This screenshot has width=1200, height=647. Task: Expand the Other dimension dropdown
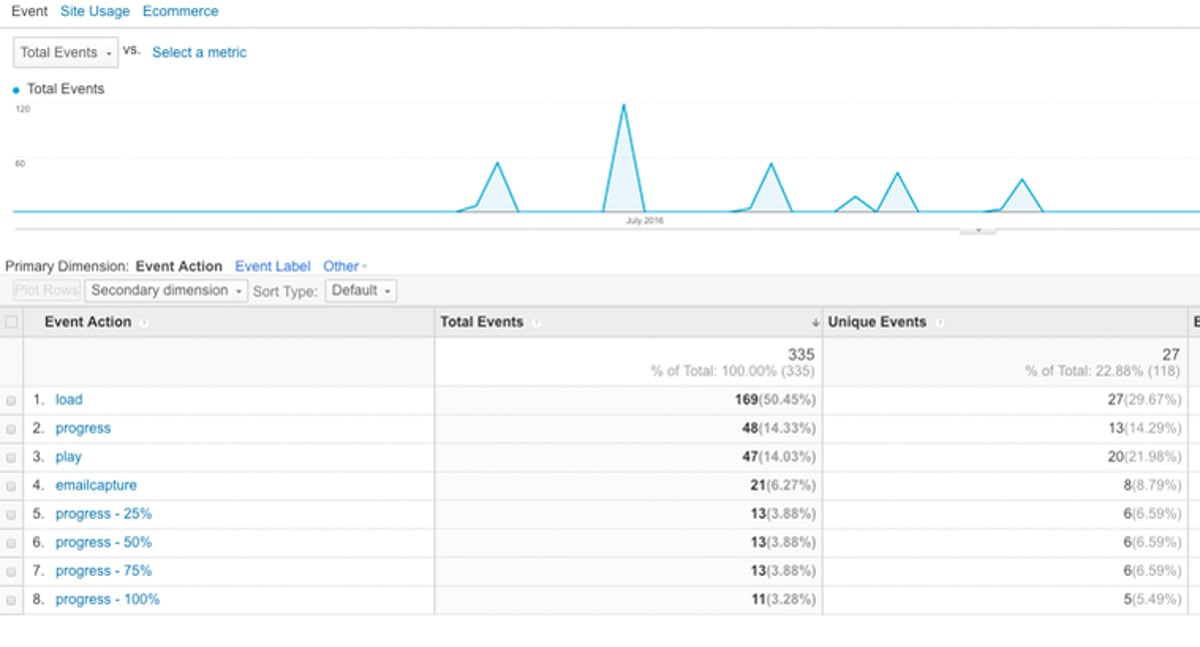(344, 266)
